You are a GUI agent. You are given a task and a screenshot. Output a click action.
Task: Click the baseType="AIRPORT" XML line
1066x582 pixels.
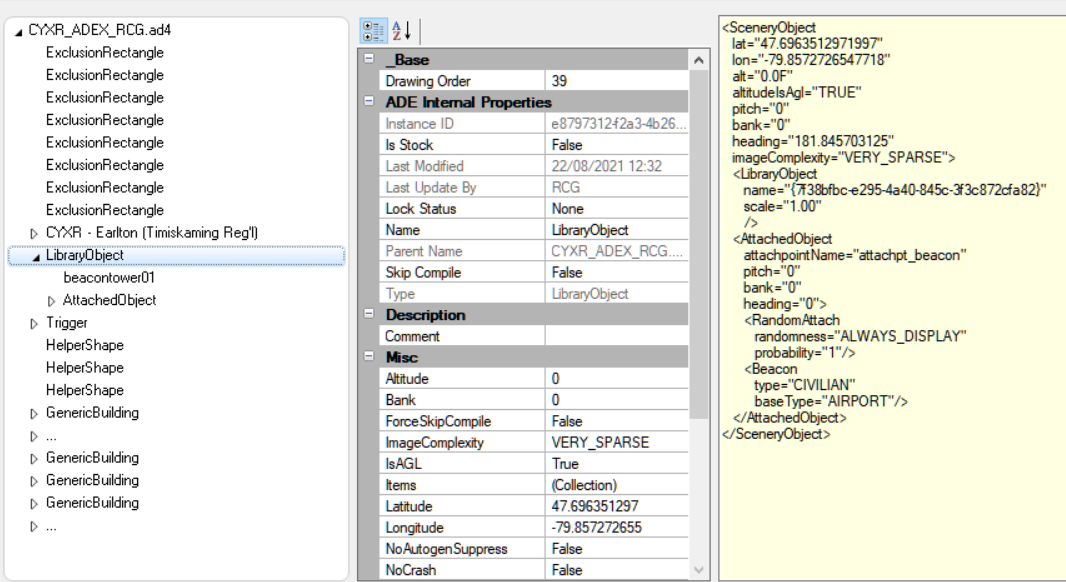point(831,401)
